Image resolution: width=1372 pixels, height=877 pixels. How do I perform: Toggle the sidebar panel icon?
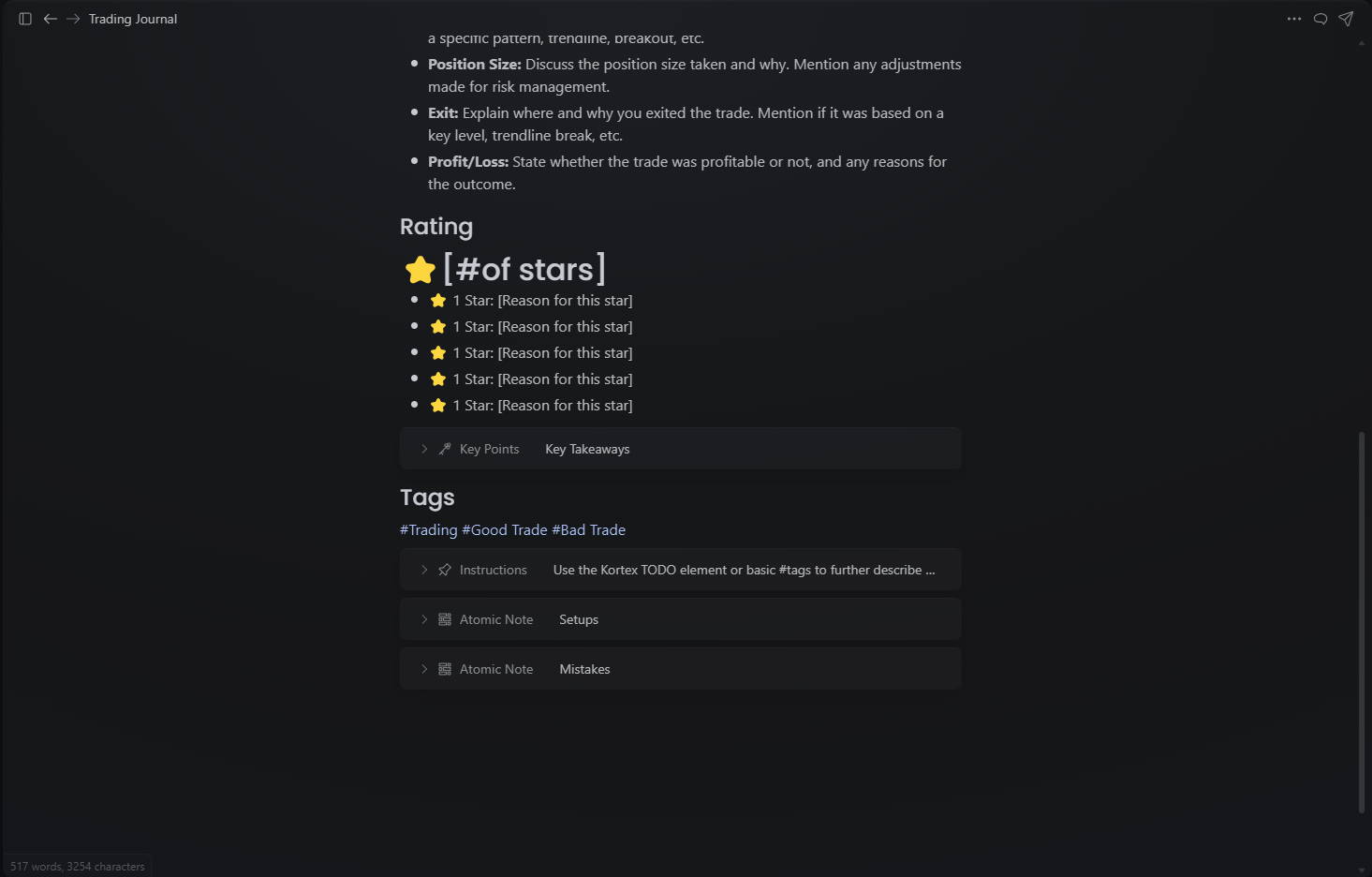click(x=25, y=19)
